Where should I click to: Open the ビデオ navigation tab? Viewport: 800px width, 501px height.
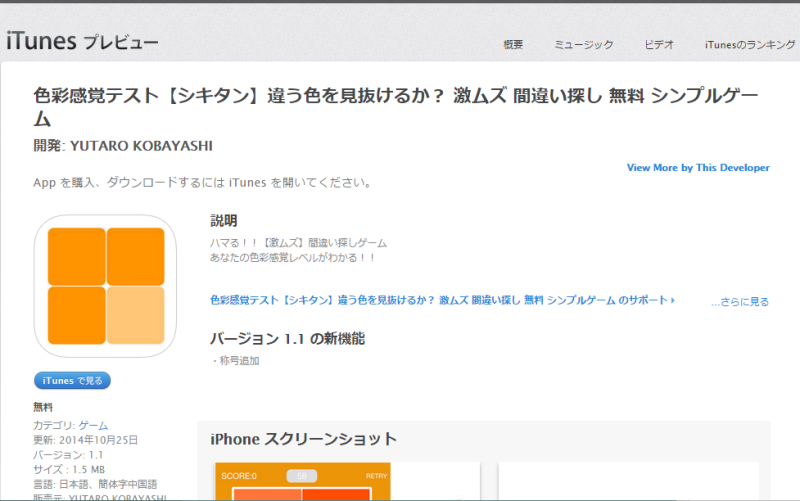(x=659, y=45)
